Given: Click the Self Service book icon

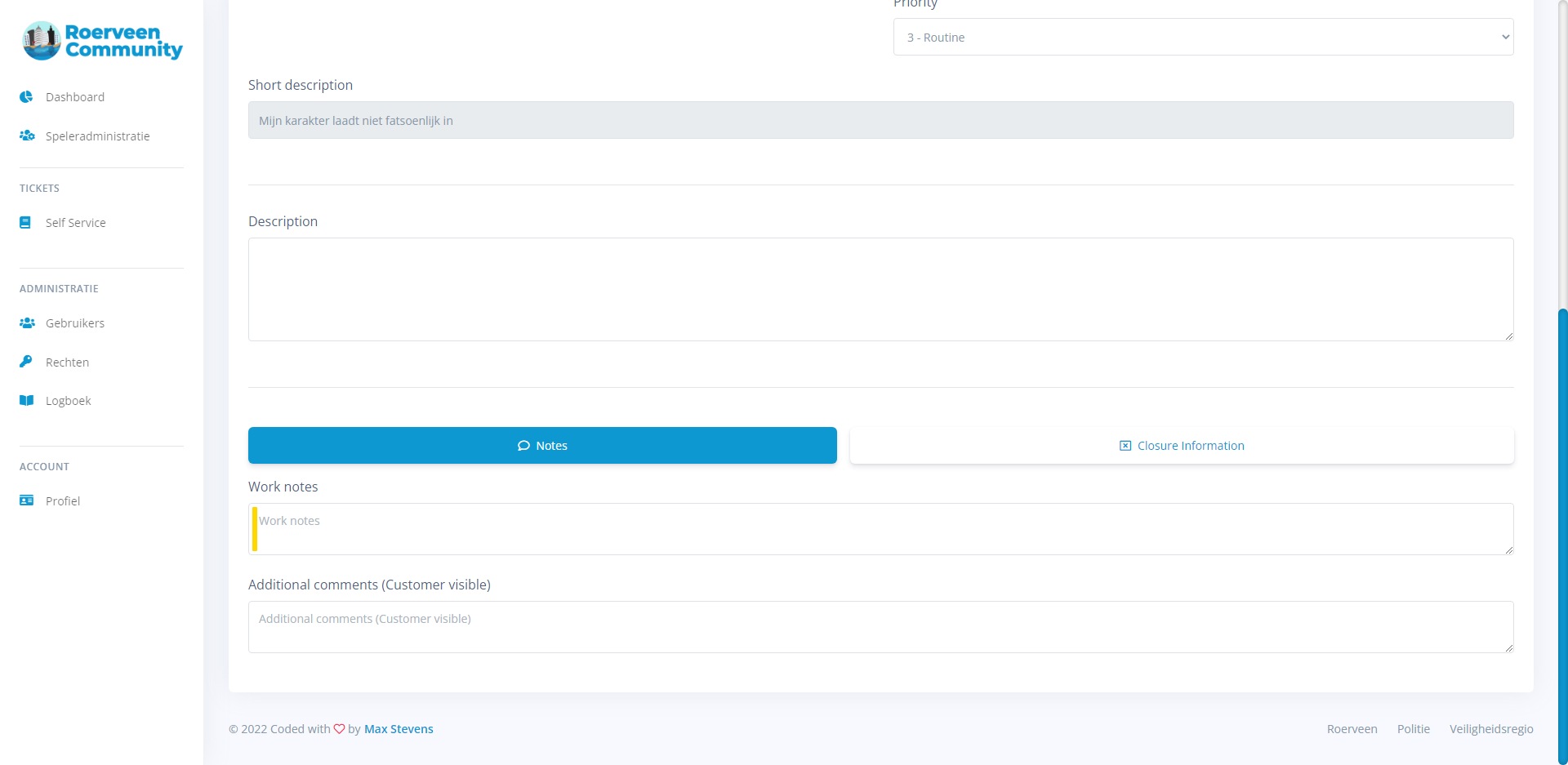Looking at the screenshot, I should click(x=25, y=222).
